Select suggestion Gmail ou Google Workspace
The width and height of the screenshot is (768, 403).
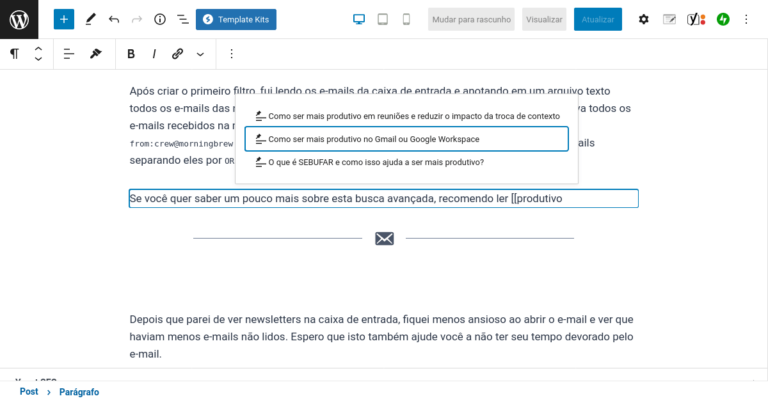(407, 139)
